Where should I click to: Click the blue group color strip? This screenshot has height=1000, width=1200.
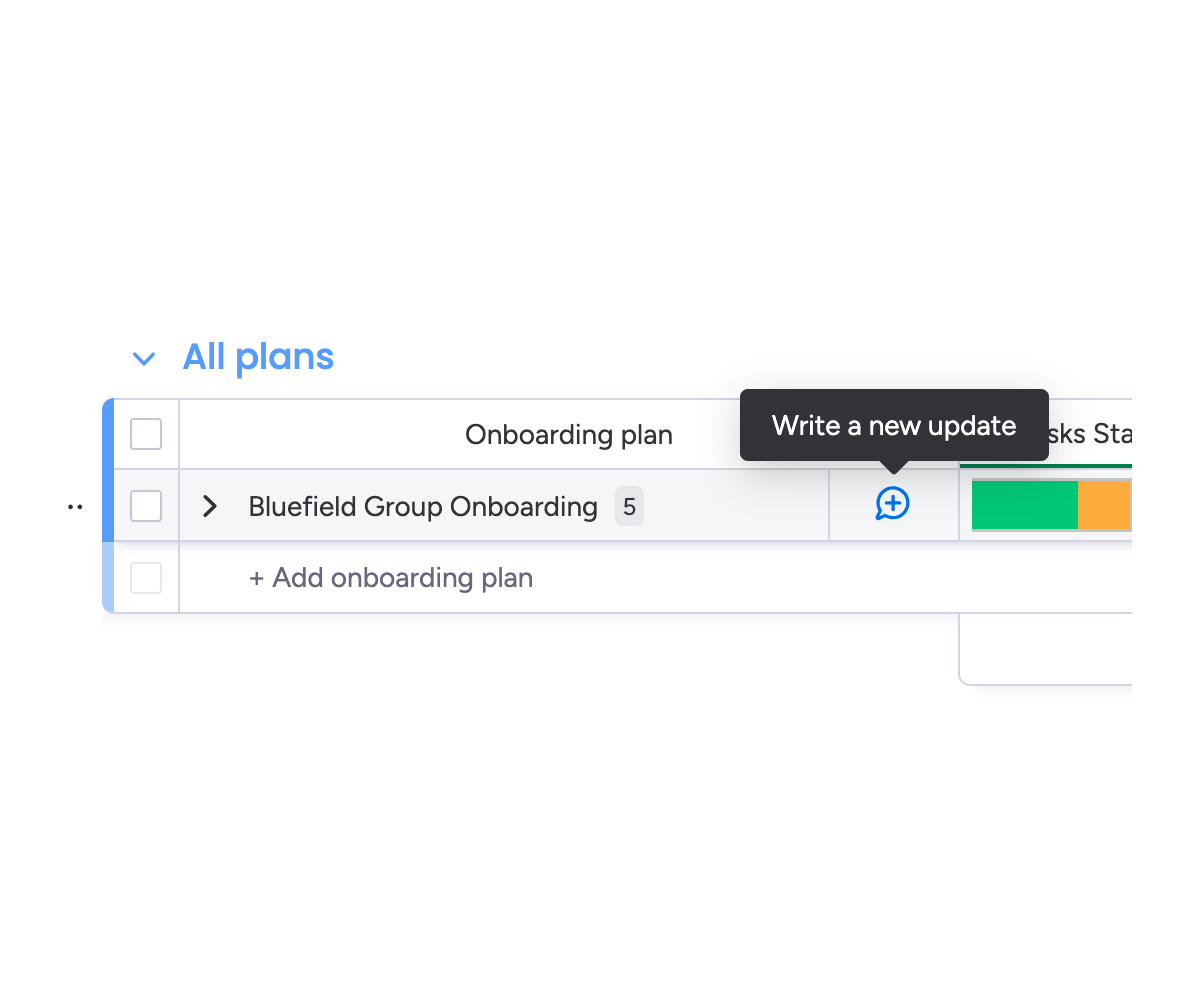tap(108, 470)
